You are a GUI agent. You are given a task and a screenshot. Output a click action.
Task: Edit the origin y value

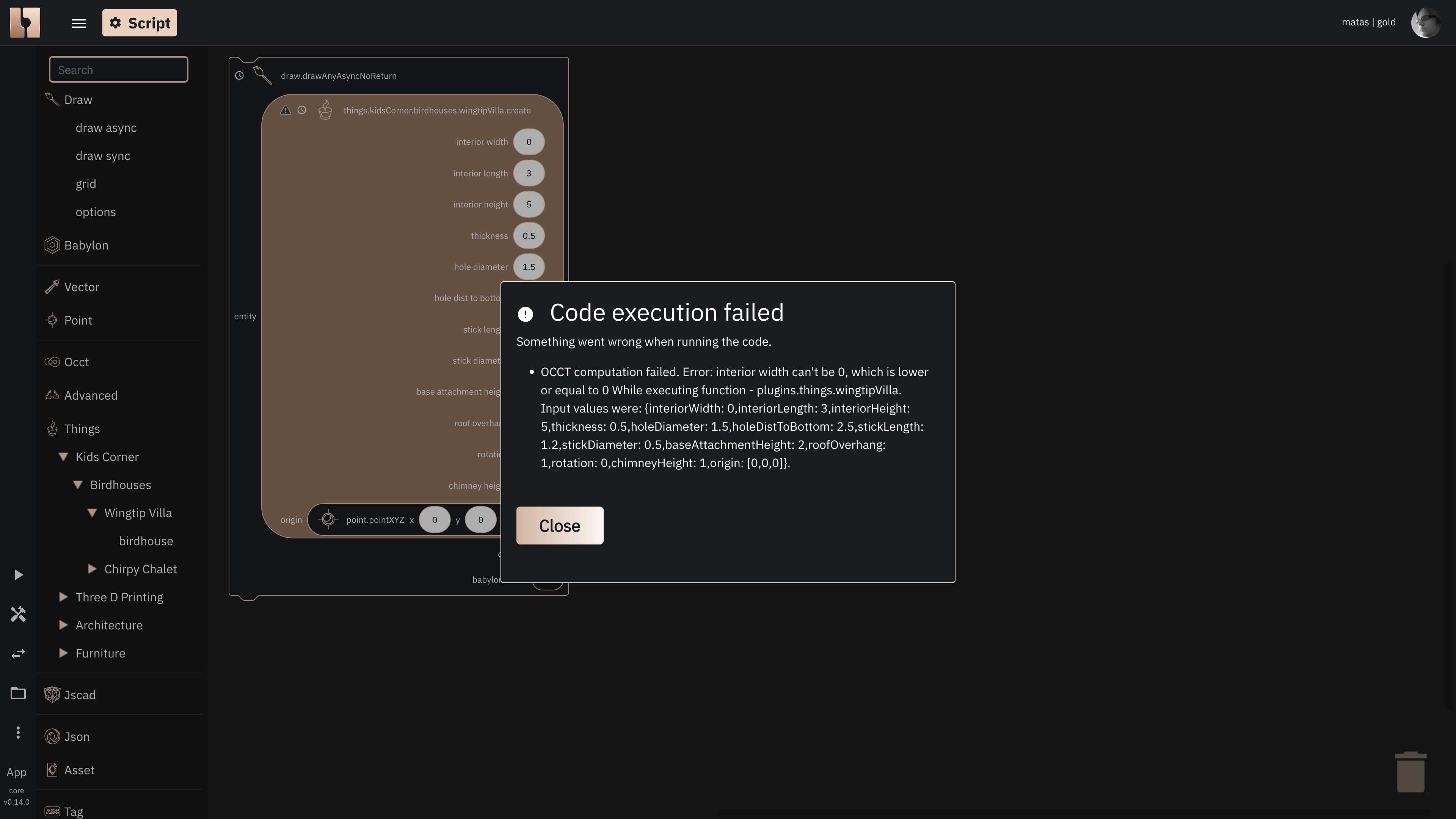pyautogui.click(x=480, y=519)
